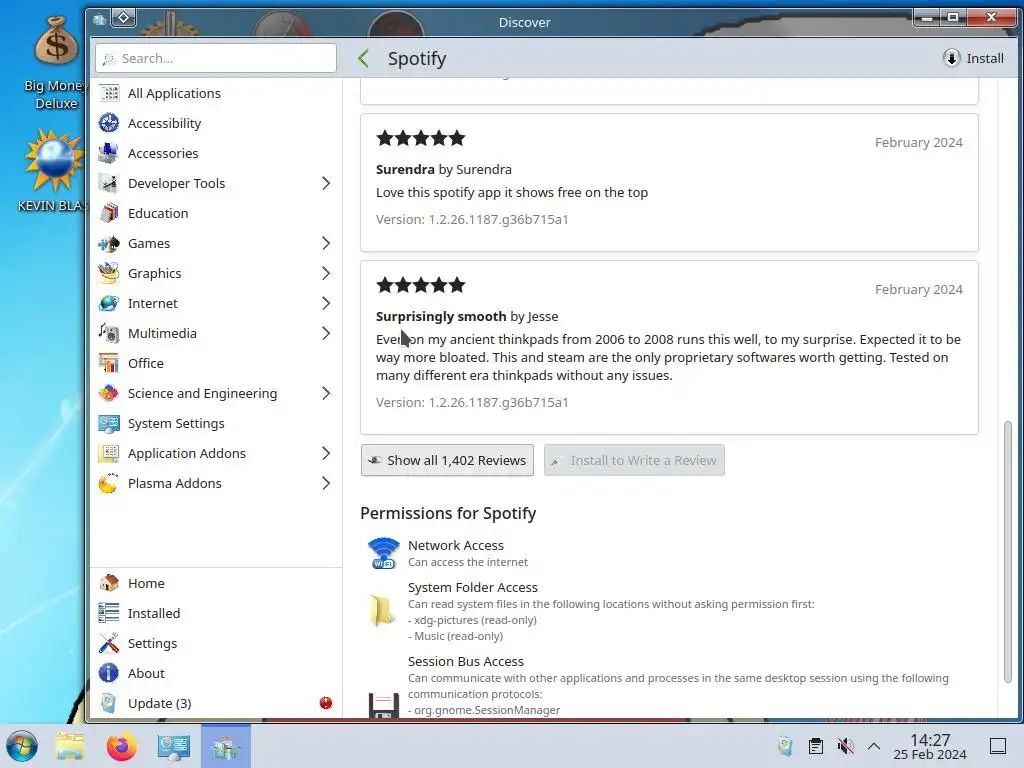1024x768 pixels.
Task: Click the Office category icon
Action: pos(109,364)
